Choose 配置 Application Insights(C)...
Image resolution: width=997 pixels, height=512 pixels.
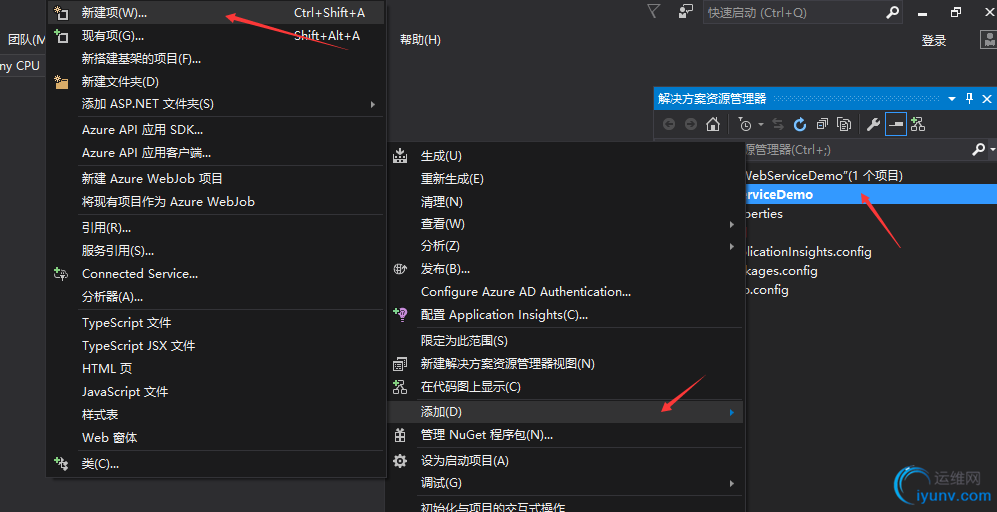tap(565, 314)
